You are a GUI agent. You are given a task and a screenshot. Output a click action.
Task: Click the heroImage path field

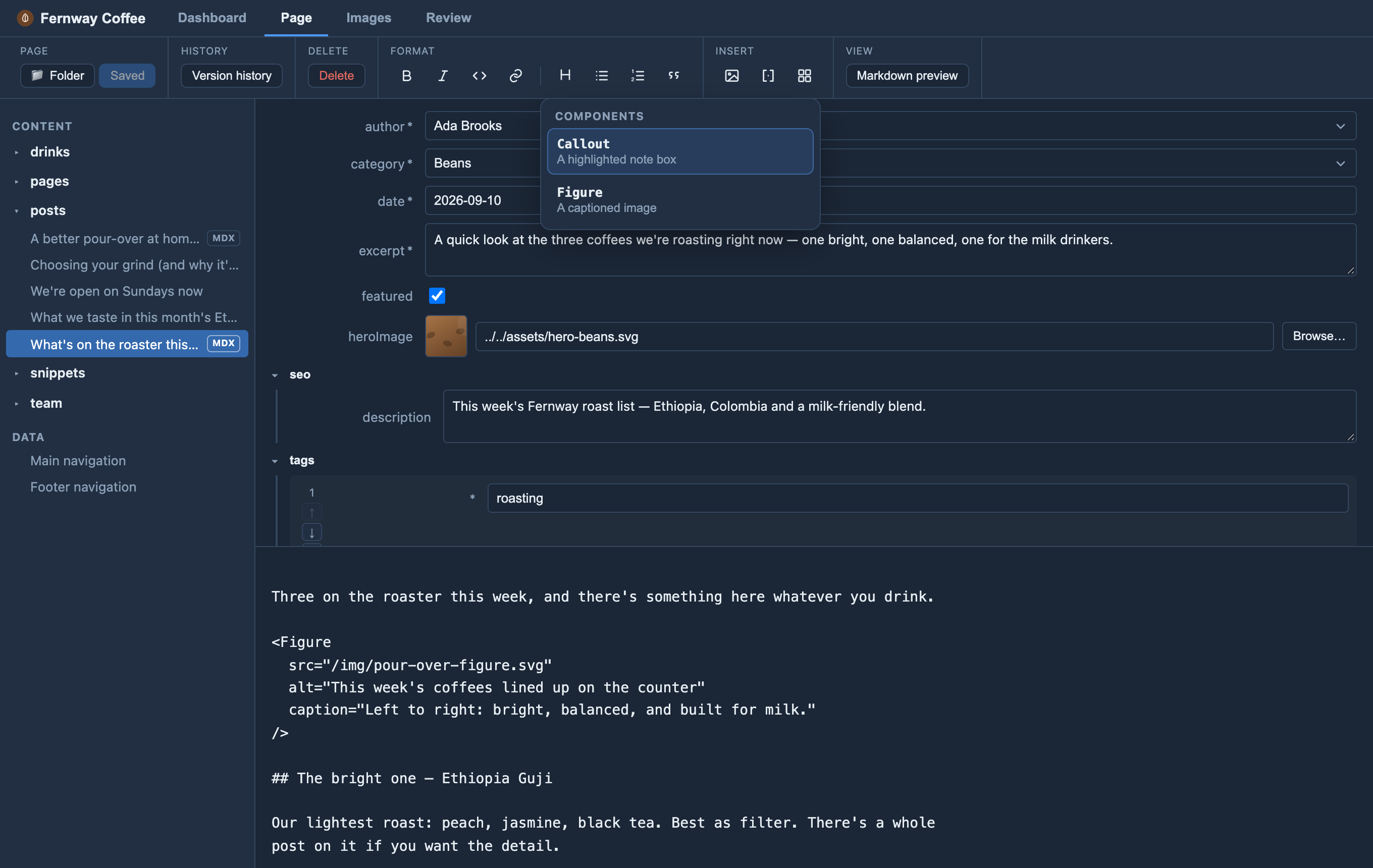tap(874, 336)
